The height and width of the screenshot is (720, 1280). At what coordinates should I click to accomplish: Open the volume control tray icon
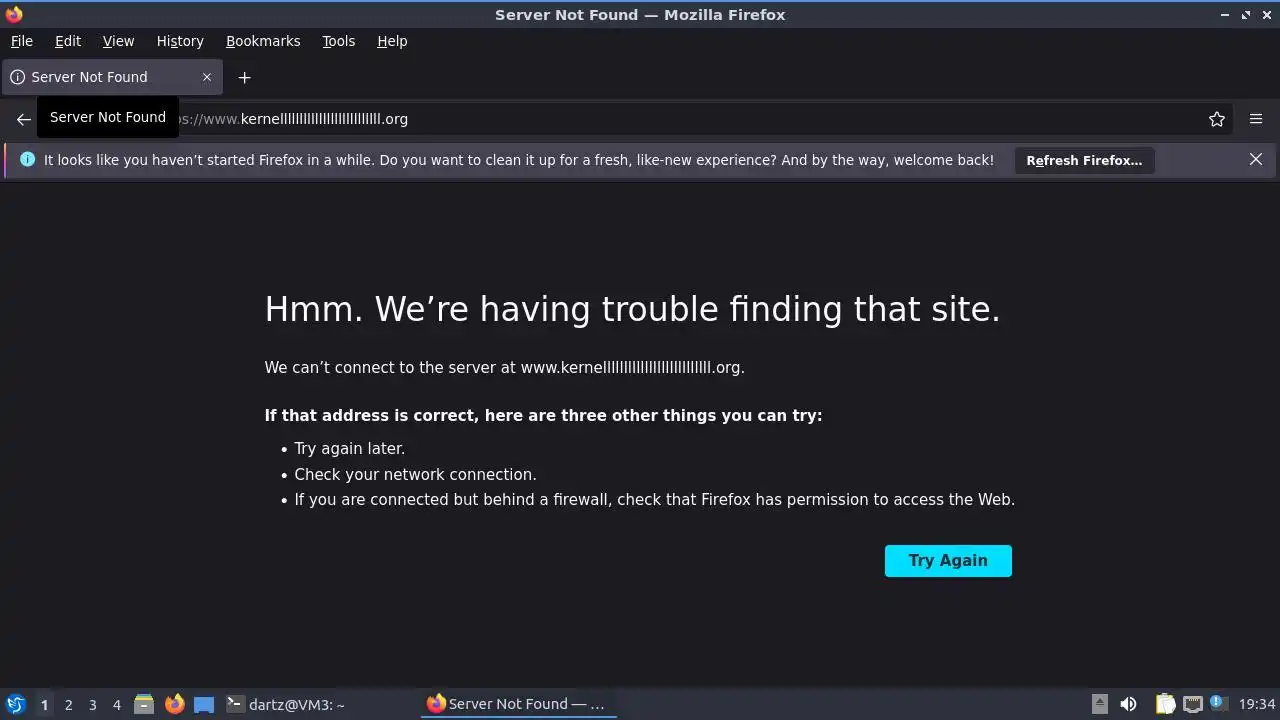click(x=1128, y=704)
